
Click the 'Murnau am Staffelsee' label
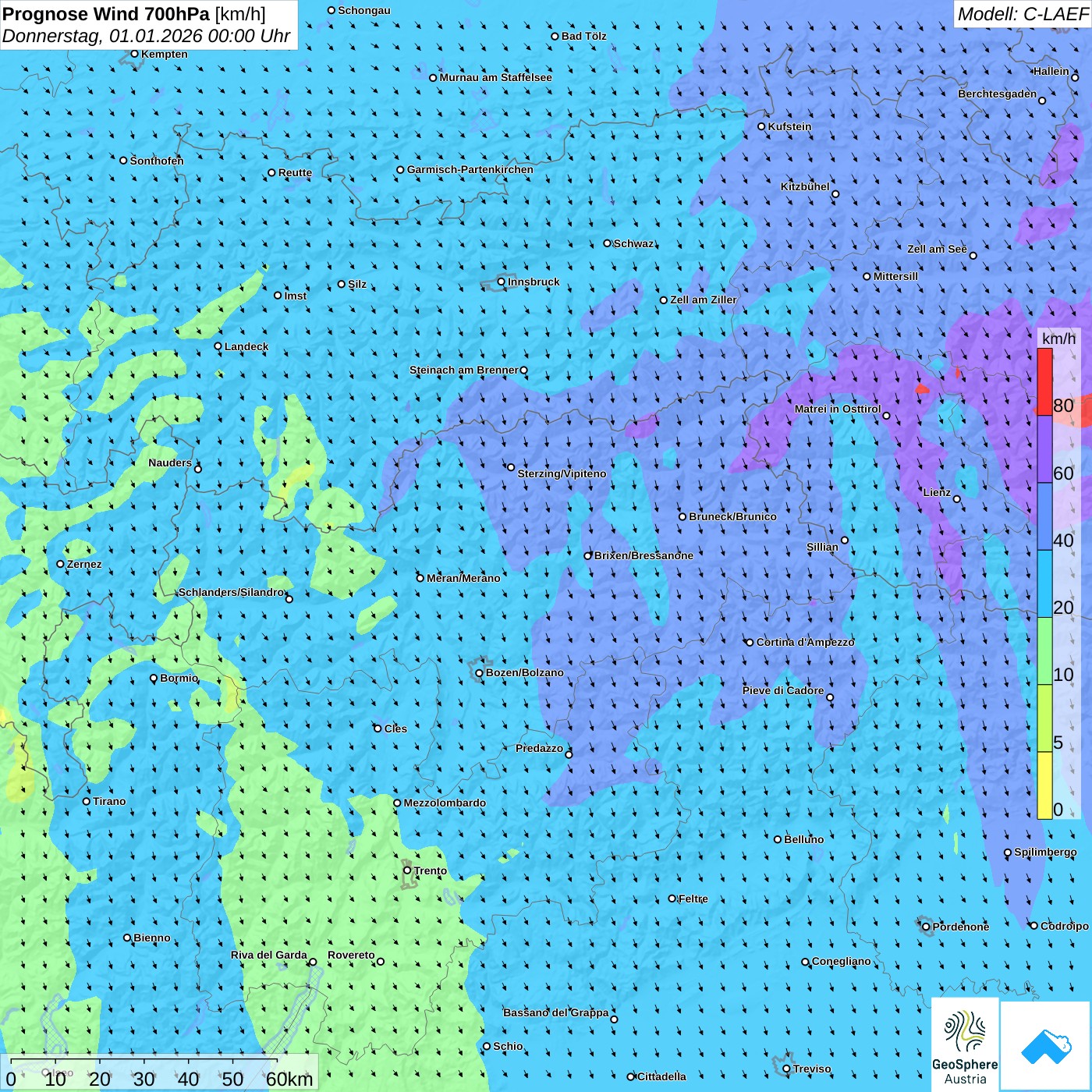pos(496,77)
